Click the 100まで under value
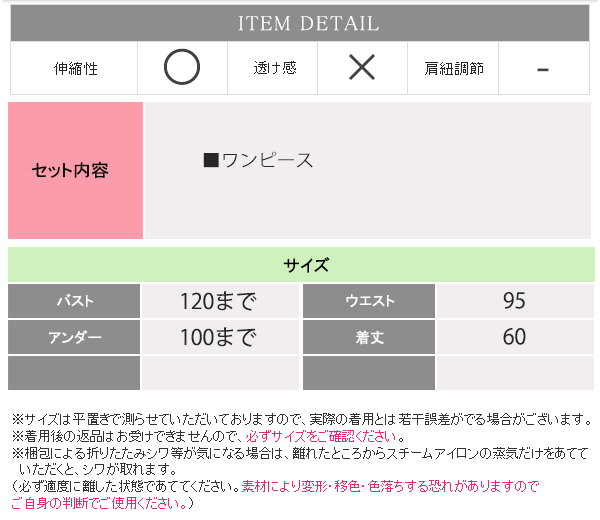The width and height of the screenshot is (600, 520). pos(218,337)
